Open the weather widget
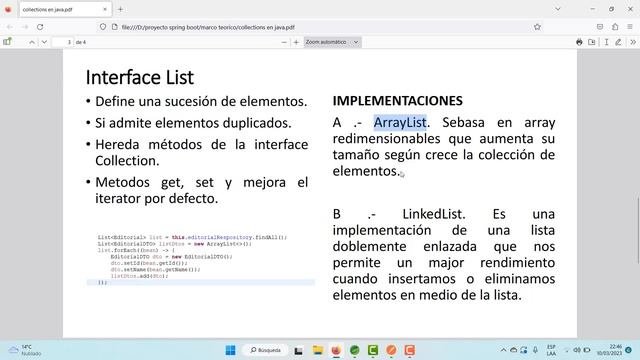The width and height of the screenshot is (640, 360). point(25,350)
